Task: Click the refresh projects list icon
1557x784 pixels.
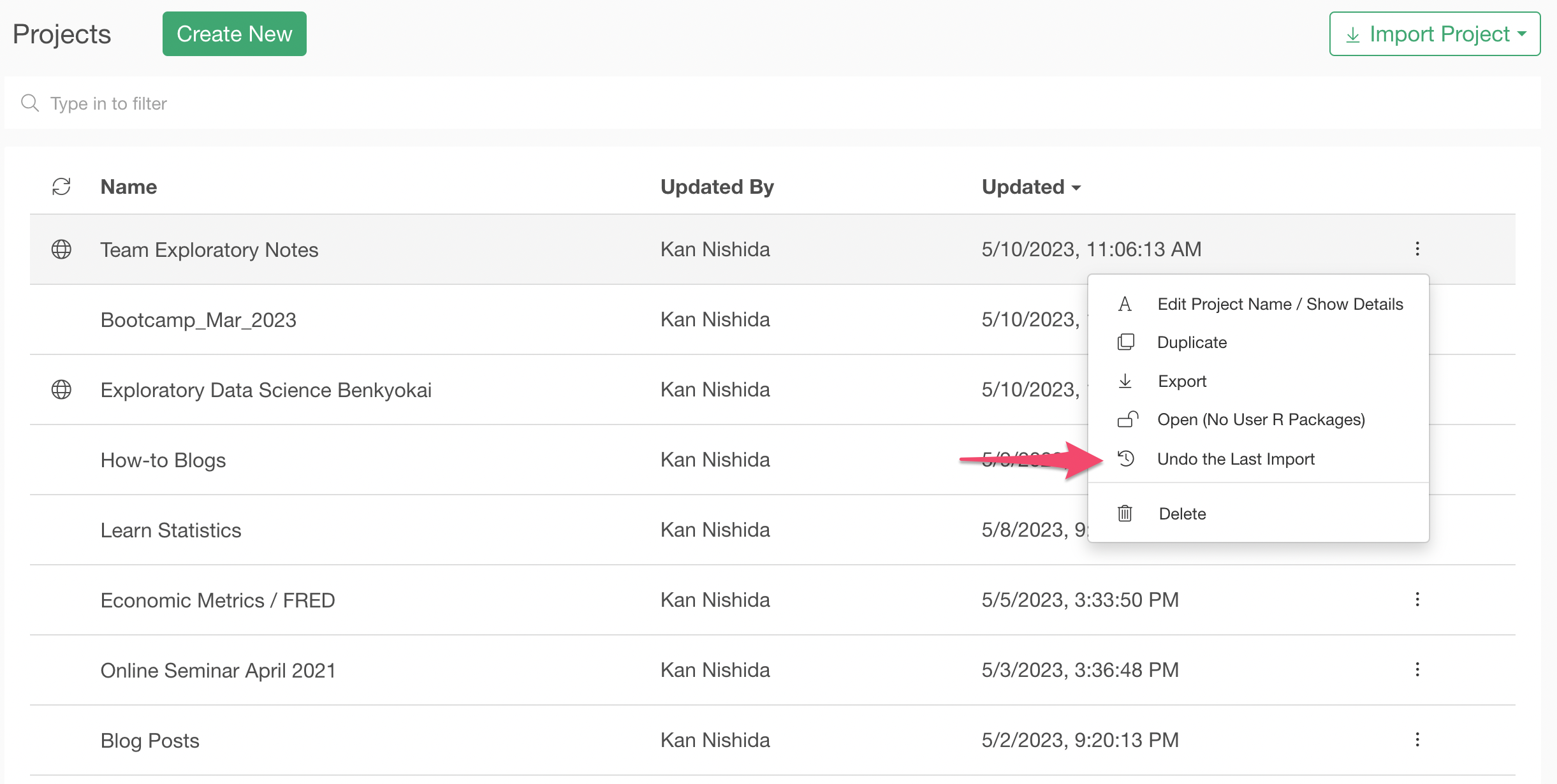Action: coord(61,187)
